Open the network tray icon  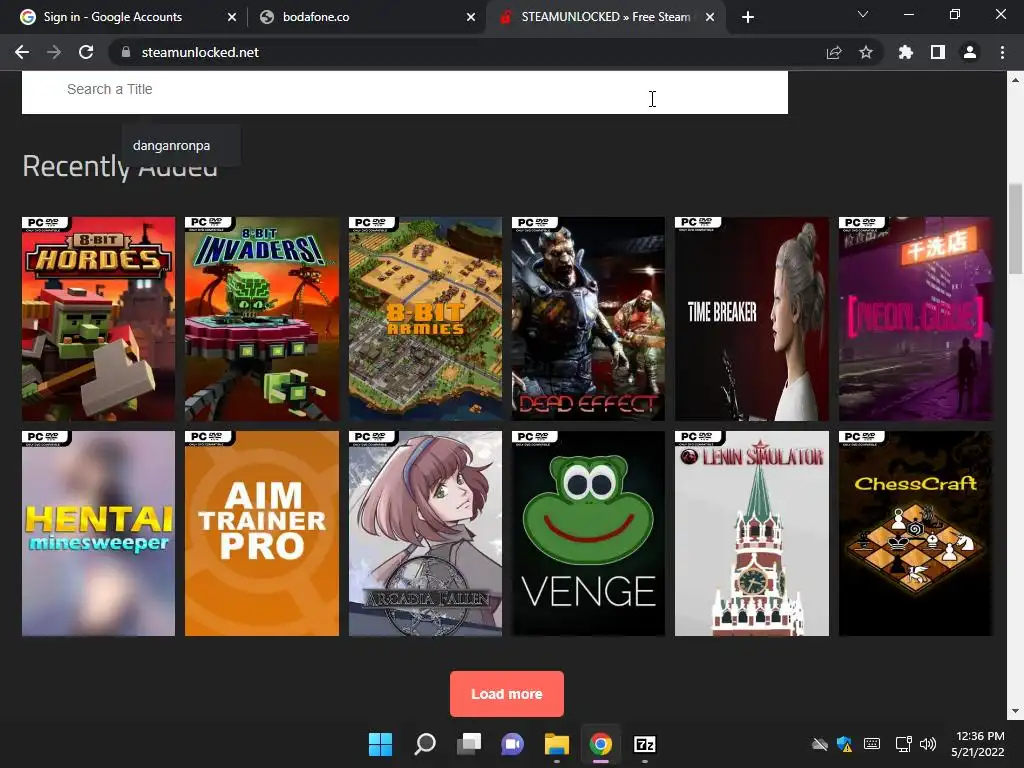pyautogui.click(x=903, y=744)
